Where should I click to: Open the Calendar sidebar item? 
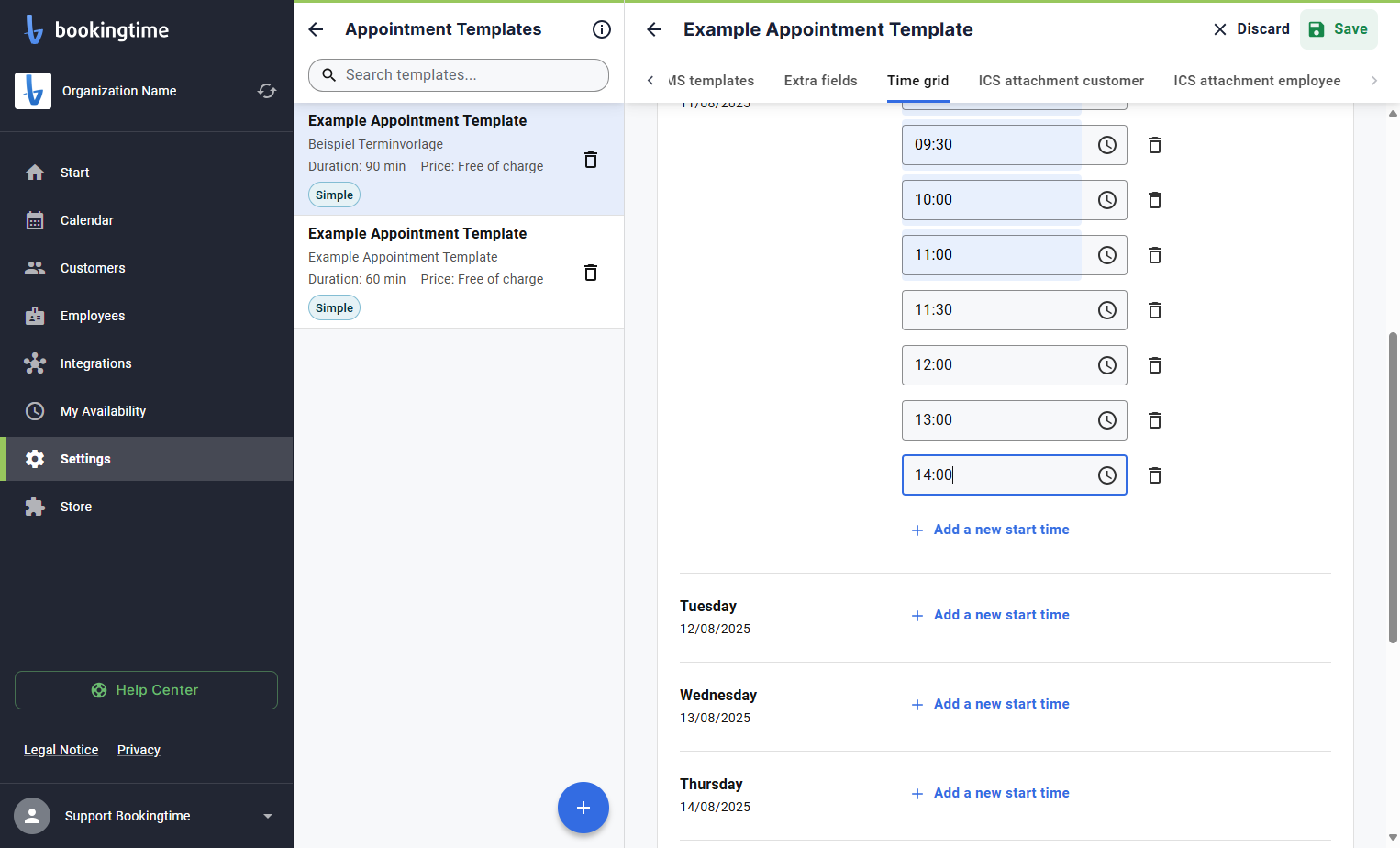pos(147,220)
